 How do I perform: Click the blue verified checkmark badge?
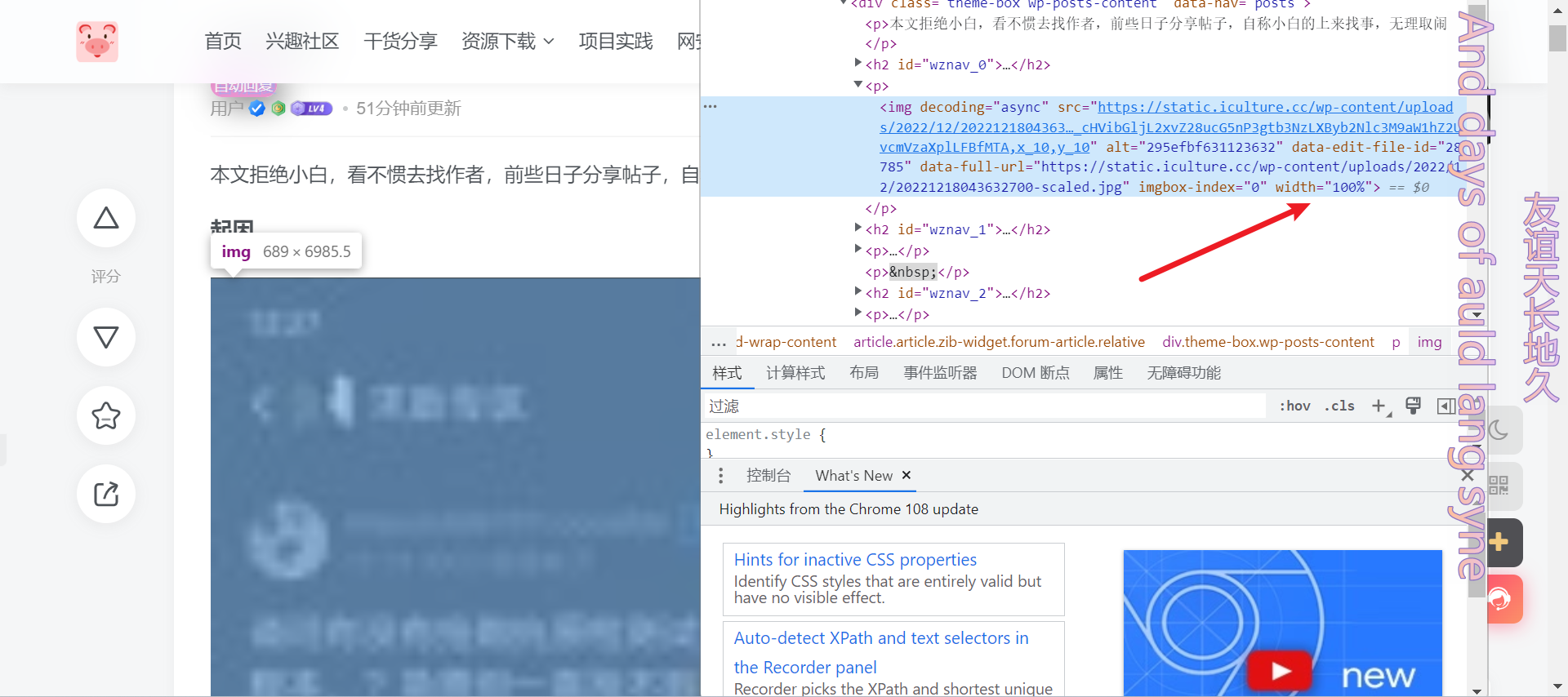click(x=257, y=109)
